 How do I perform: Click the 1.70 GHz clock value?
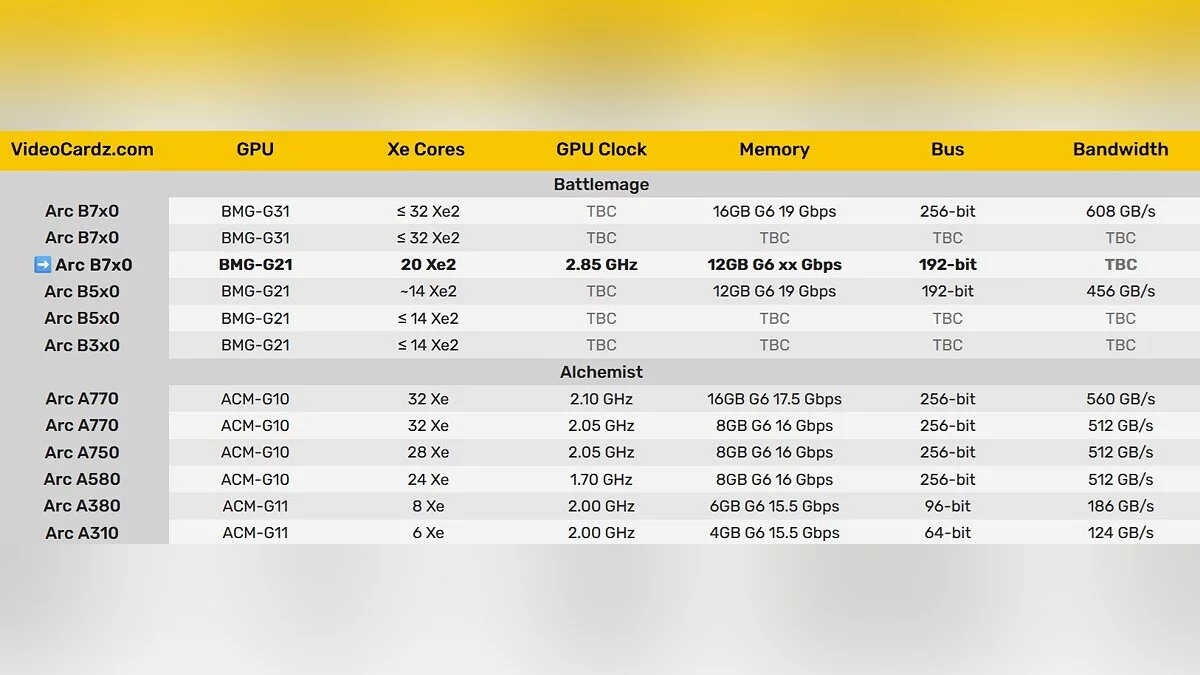pyautogui.click(x=601, y=479)
